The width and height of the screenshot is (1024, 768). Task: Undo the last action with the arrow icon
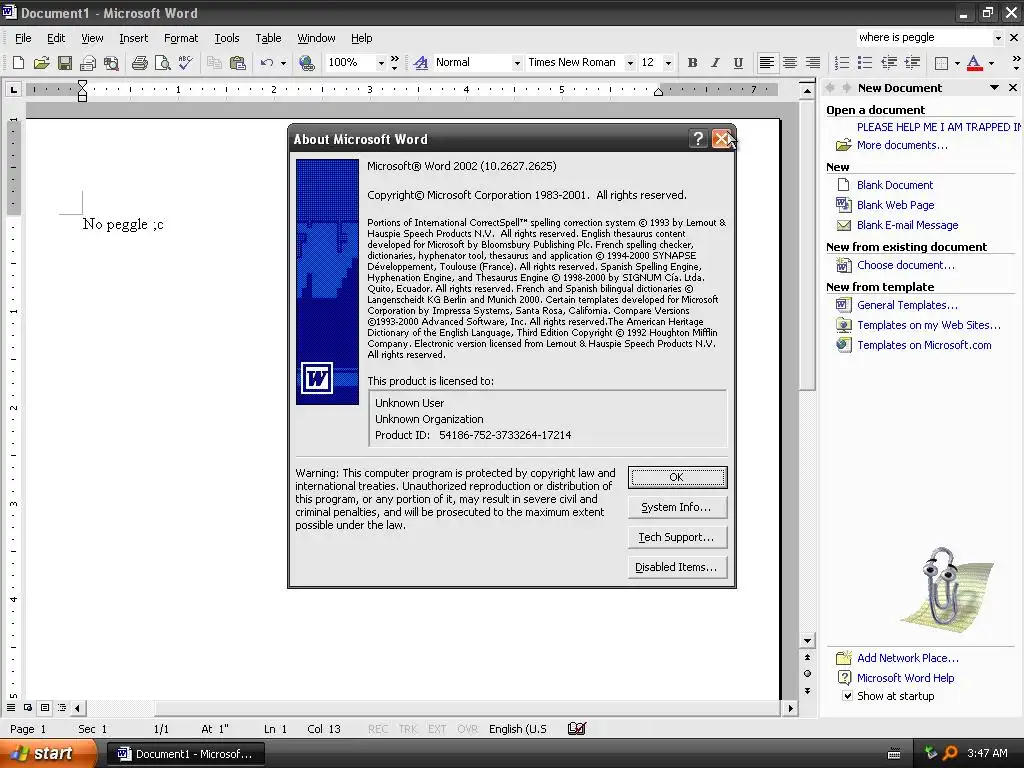[x=266, y=63]
